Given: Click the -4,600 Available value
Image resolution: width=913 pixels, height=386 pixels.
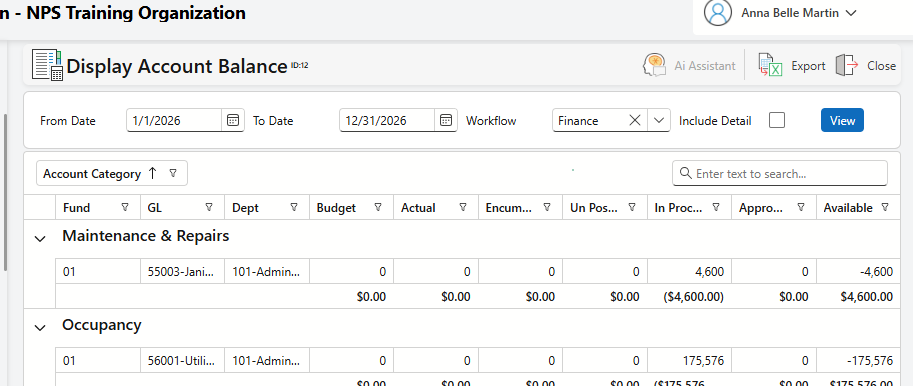Looking at the screenshot, I should point(875,271).
